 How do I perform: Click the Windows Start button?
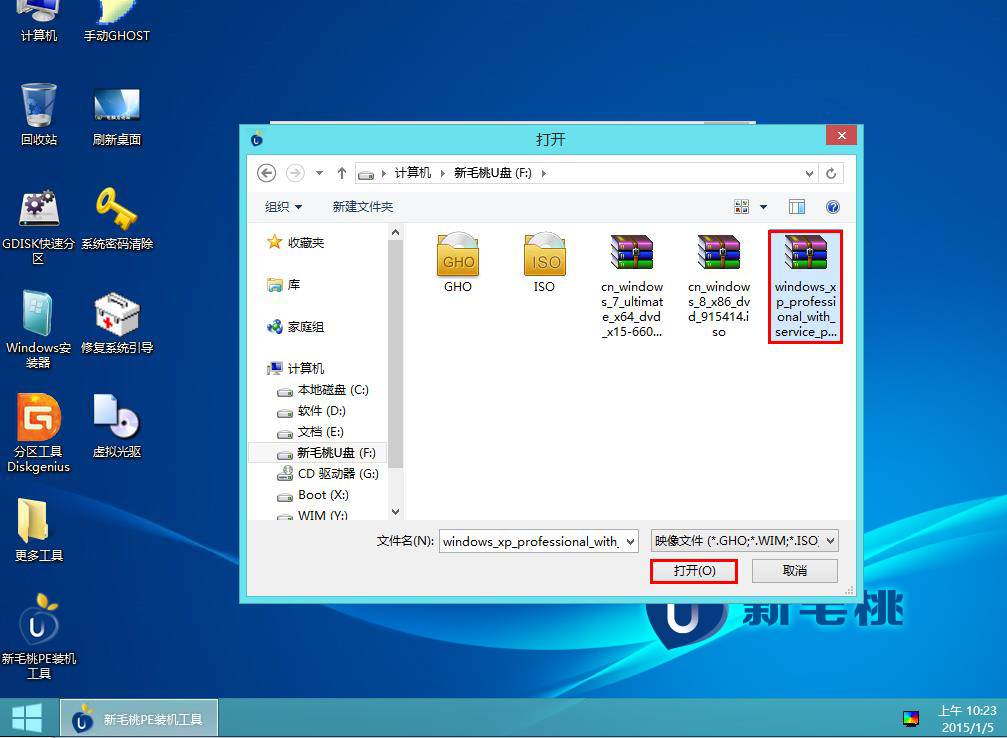point(28,717)
